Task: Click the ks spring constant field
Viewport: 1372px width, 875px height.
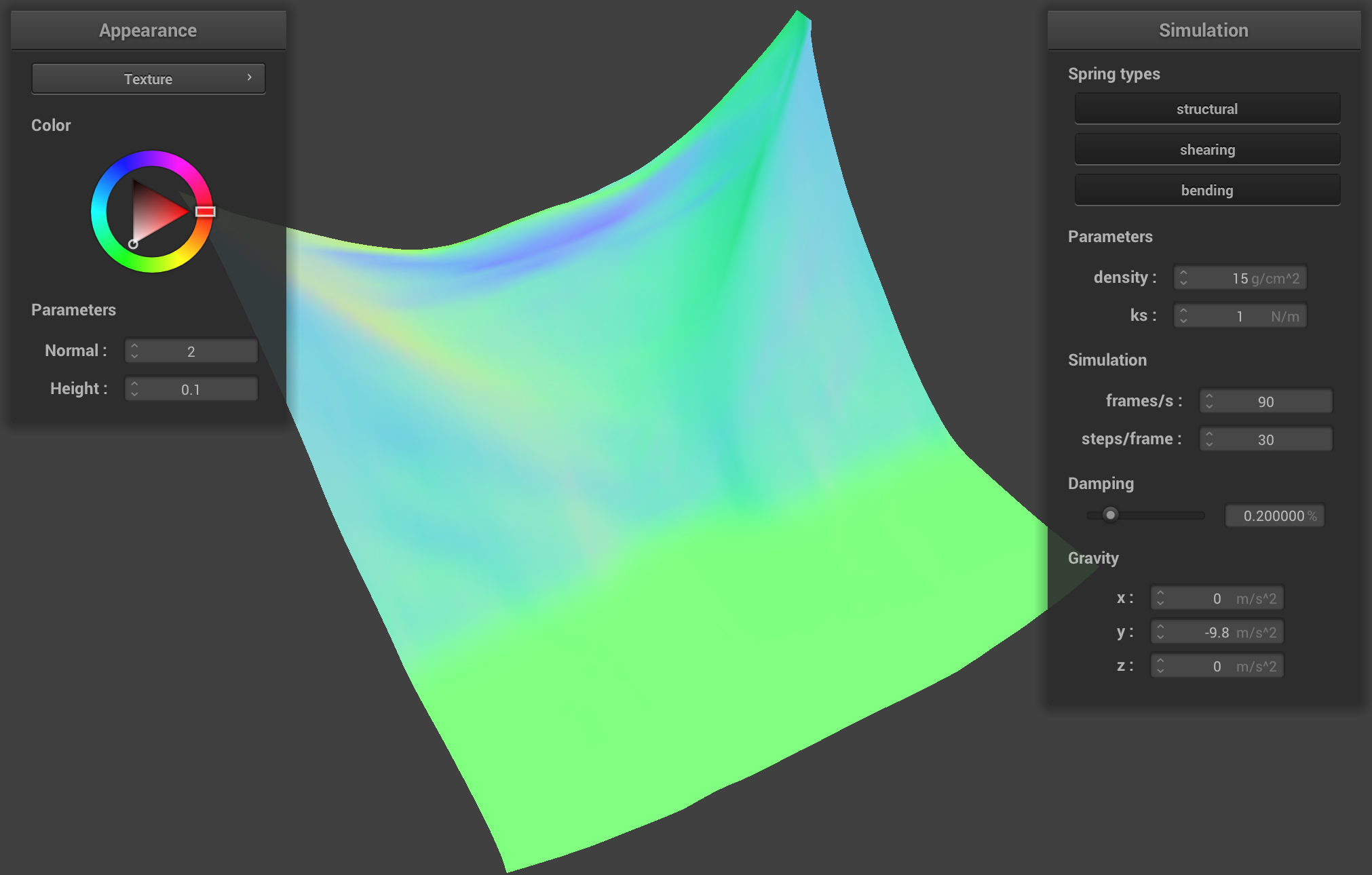Action: 1240,315
